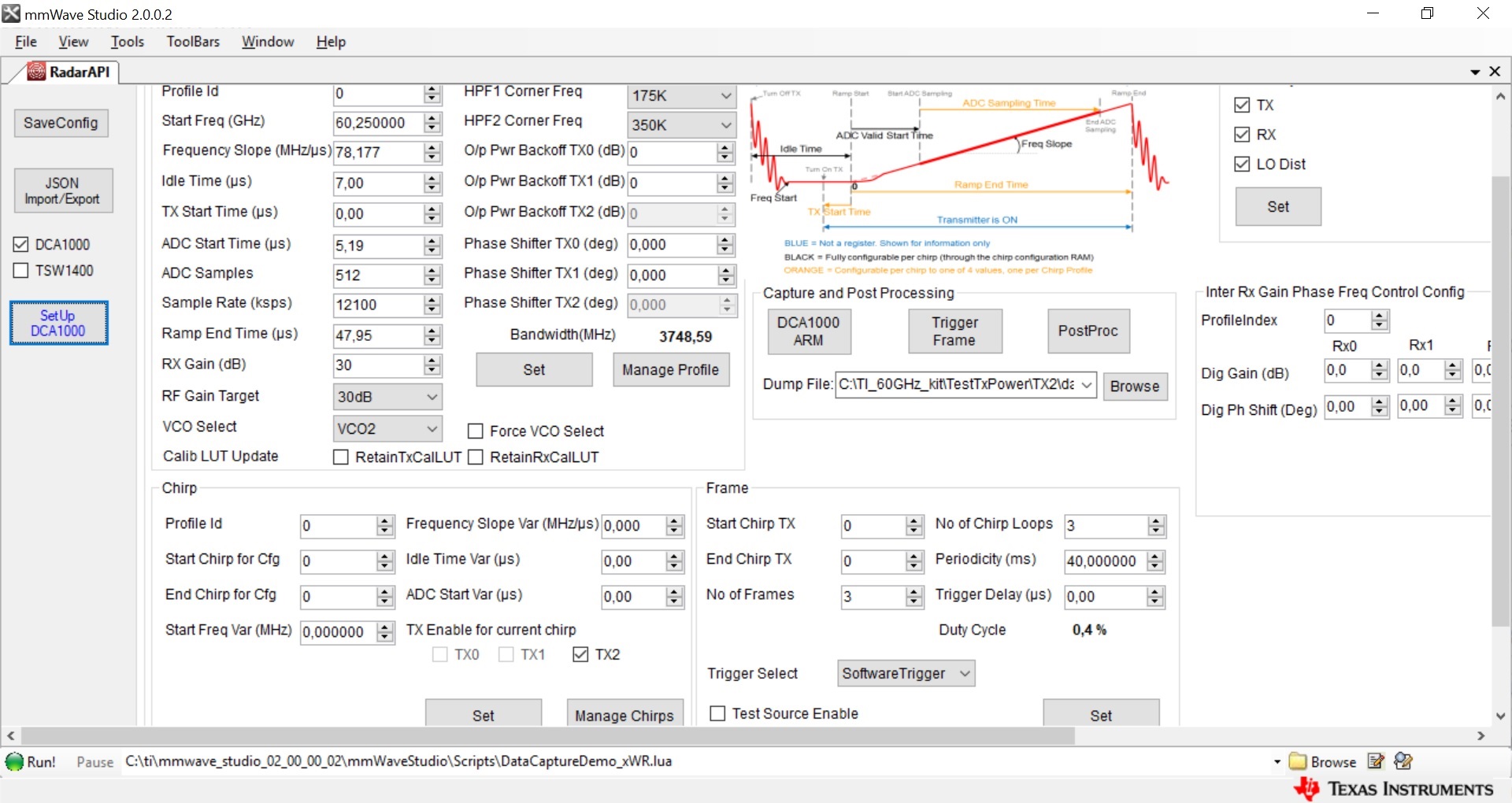Click the ProfileIndex stepper arrows
The height and width of the screenshot is (803, 1512).
coord(1379,320)
